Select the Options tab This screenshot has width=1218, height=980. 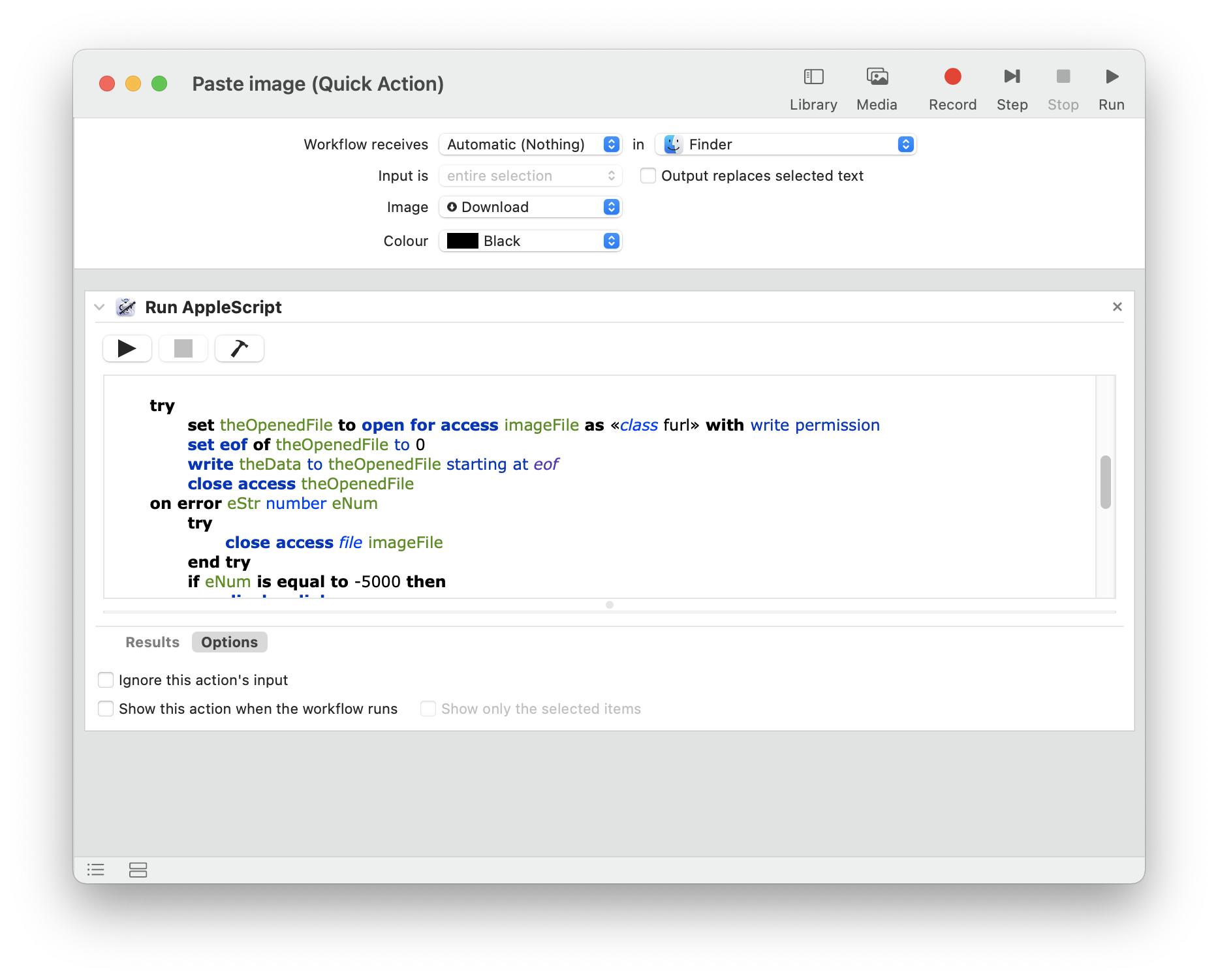click(x=229, y=642)
